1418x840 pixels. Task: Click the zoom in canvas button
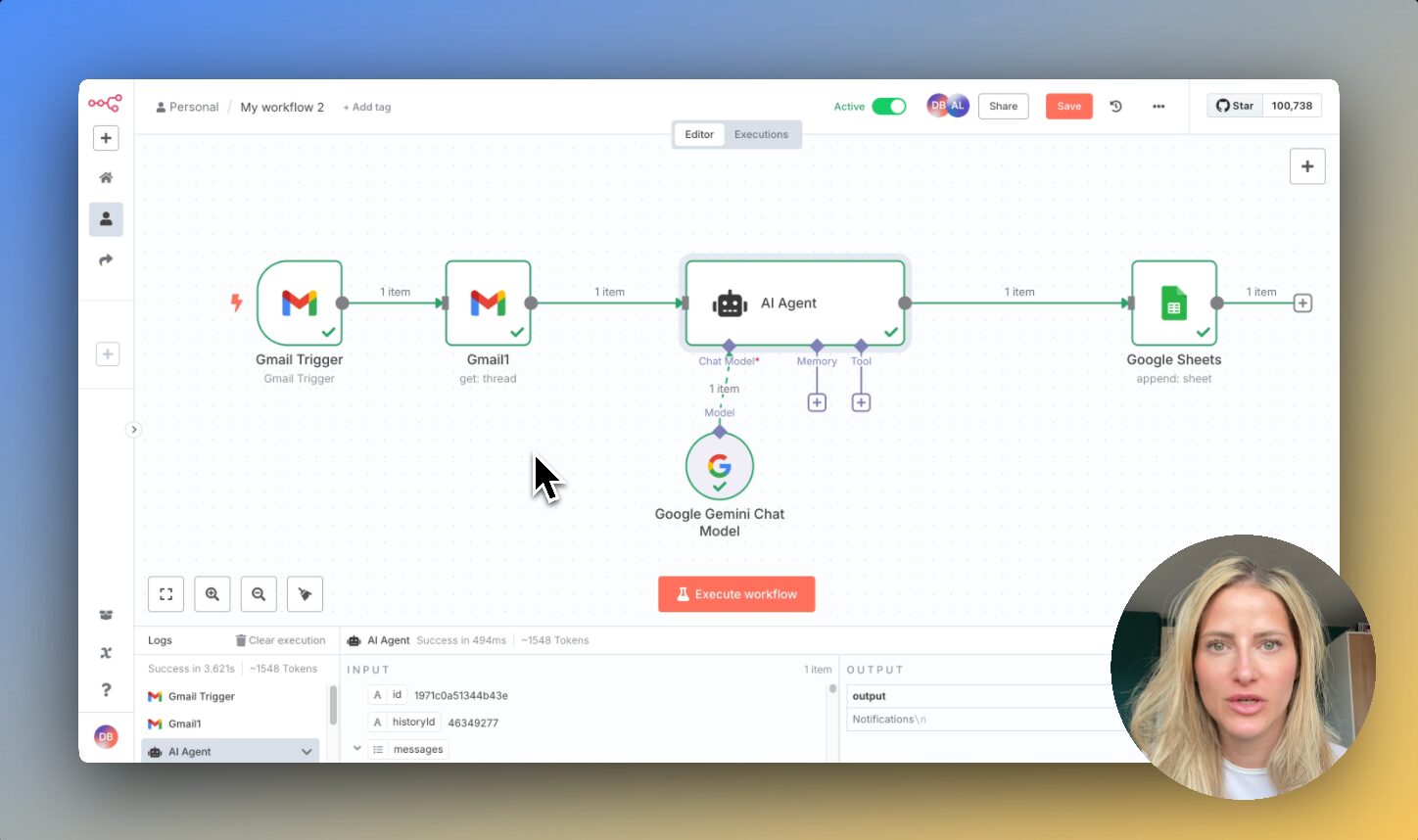(213, 593)
